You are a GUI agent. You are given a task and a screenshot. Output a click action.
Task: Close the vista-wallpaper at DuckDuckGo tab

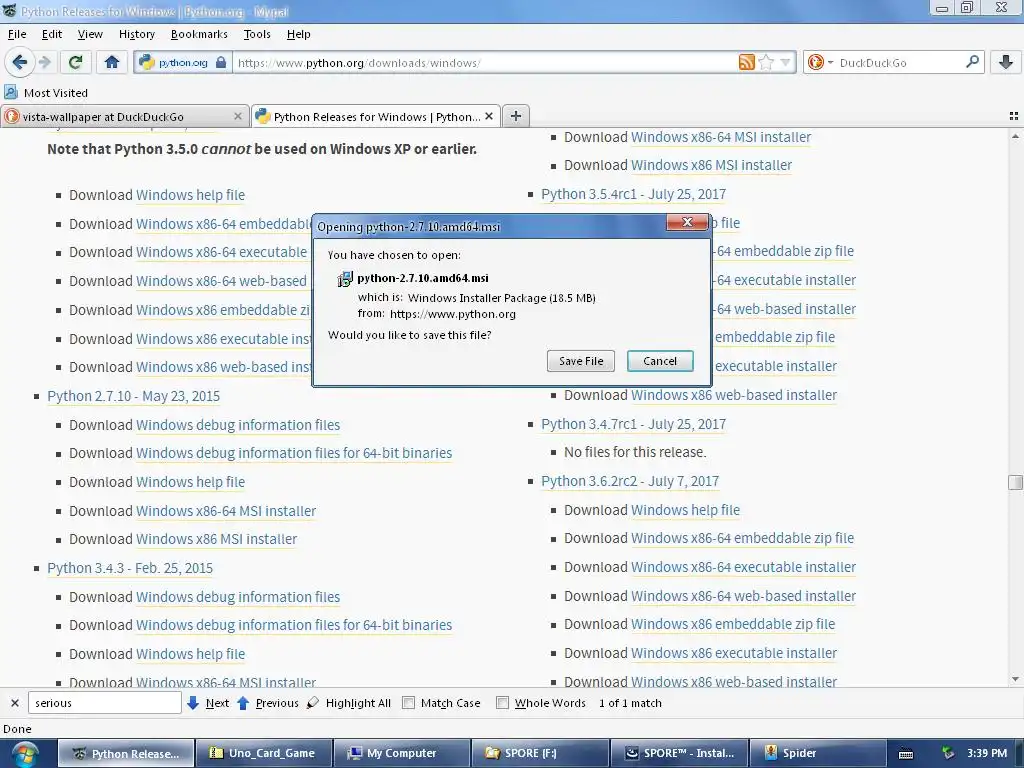pyautogui.click(x=238, y=116)
